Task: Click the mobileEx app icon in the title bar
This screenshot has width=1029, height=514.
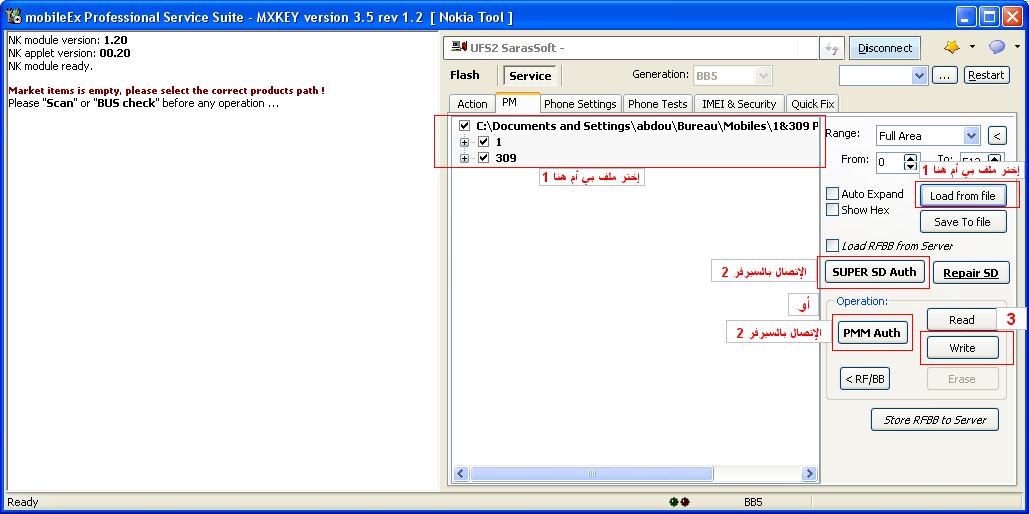Action: coord(13,16)
